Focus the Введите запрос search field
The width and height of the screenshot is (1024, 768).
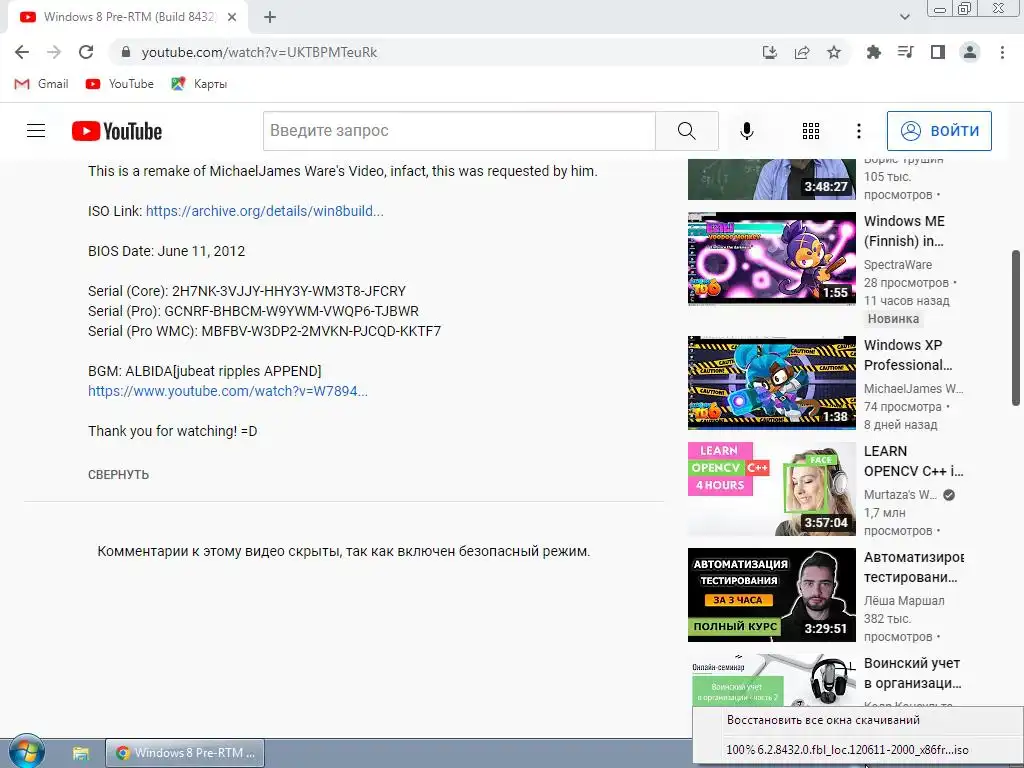click(x=459, y=131)
